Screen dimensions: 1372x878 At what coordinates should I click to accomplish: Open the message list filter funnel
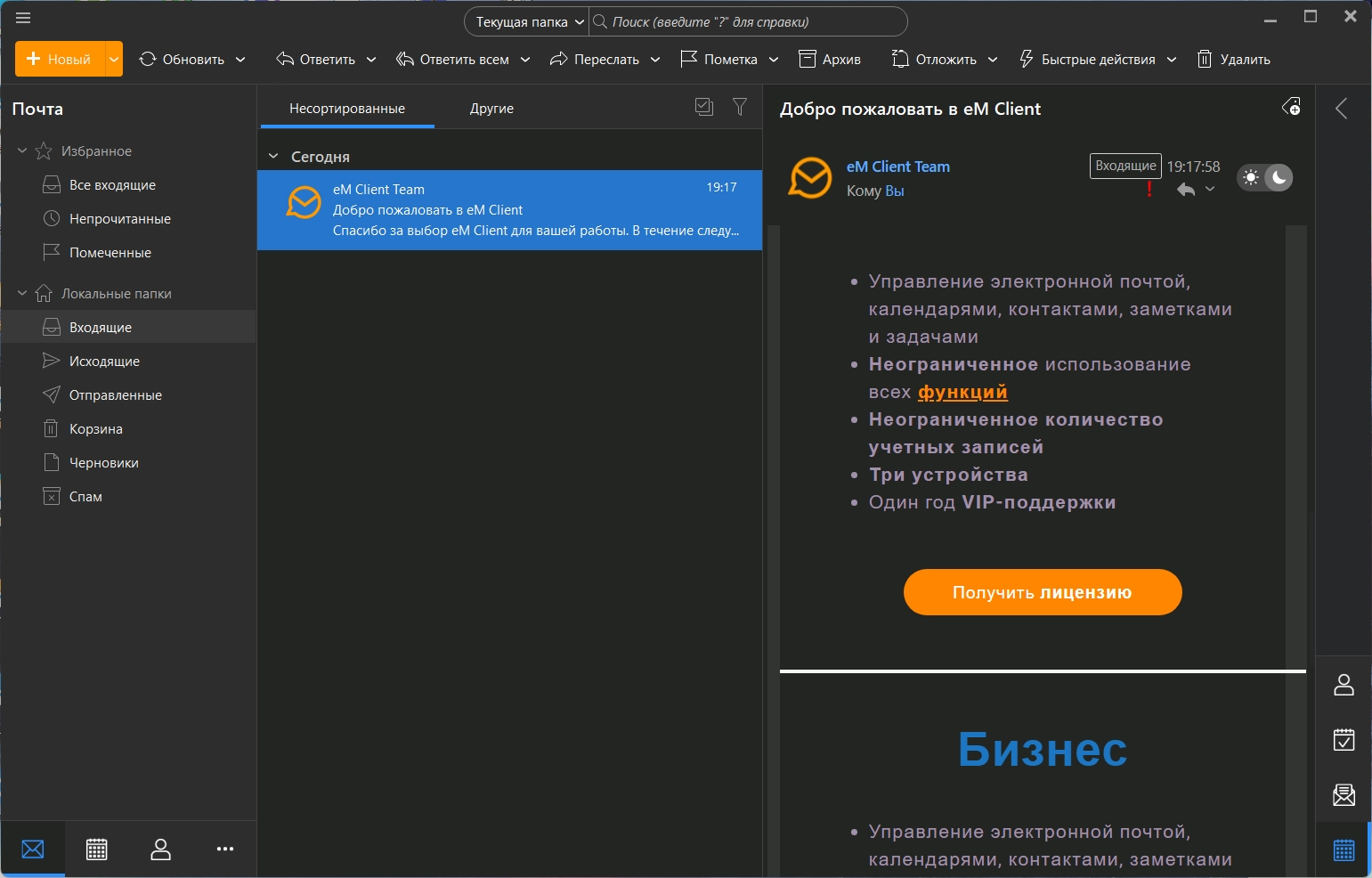tap(740, 107)
